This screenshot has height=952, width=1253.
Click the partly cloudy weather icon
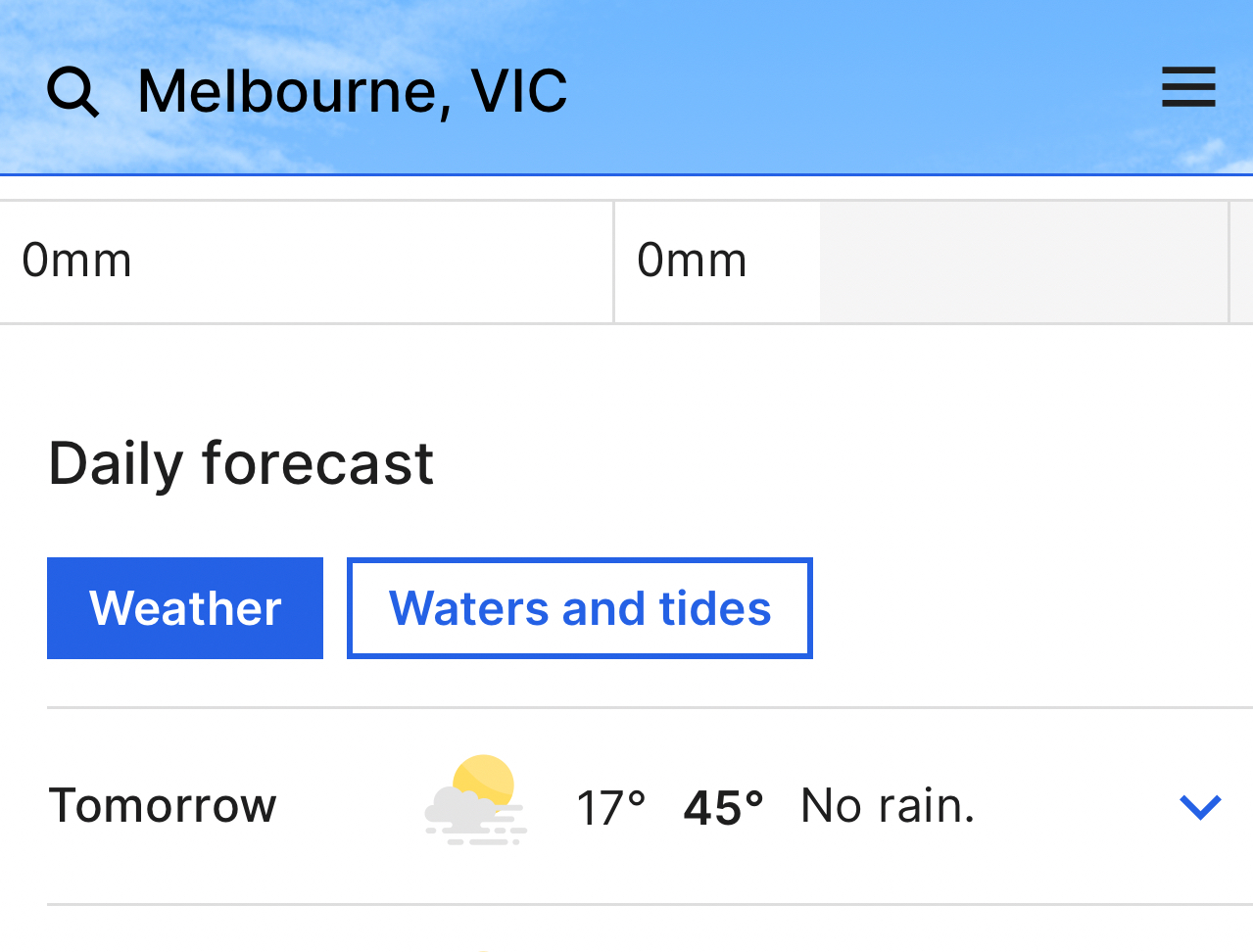click(475, 800)
